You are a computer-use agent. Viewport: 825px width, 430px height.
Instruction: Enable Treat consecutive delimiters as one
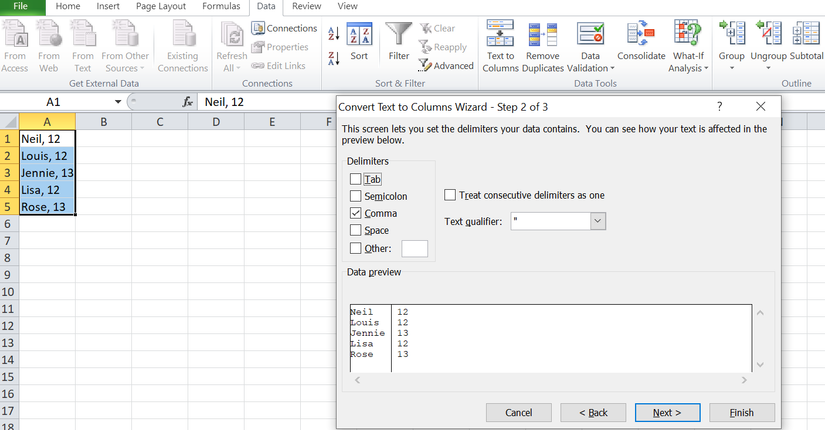(x=450, y=195)
